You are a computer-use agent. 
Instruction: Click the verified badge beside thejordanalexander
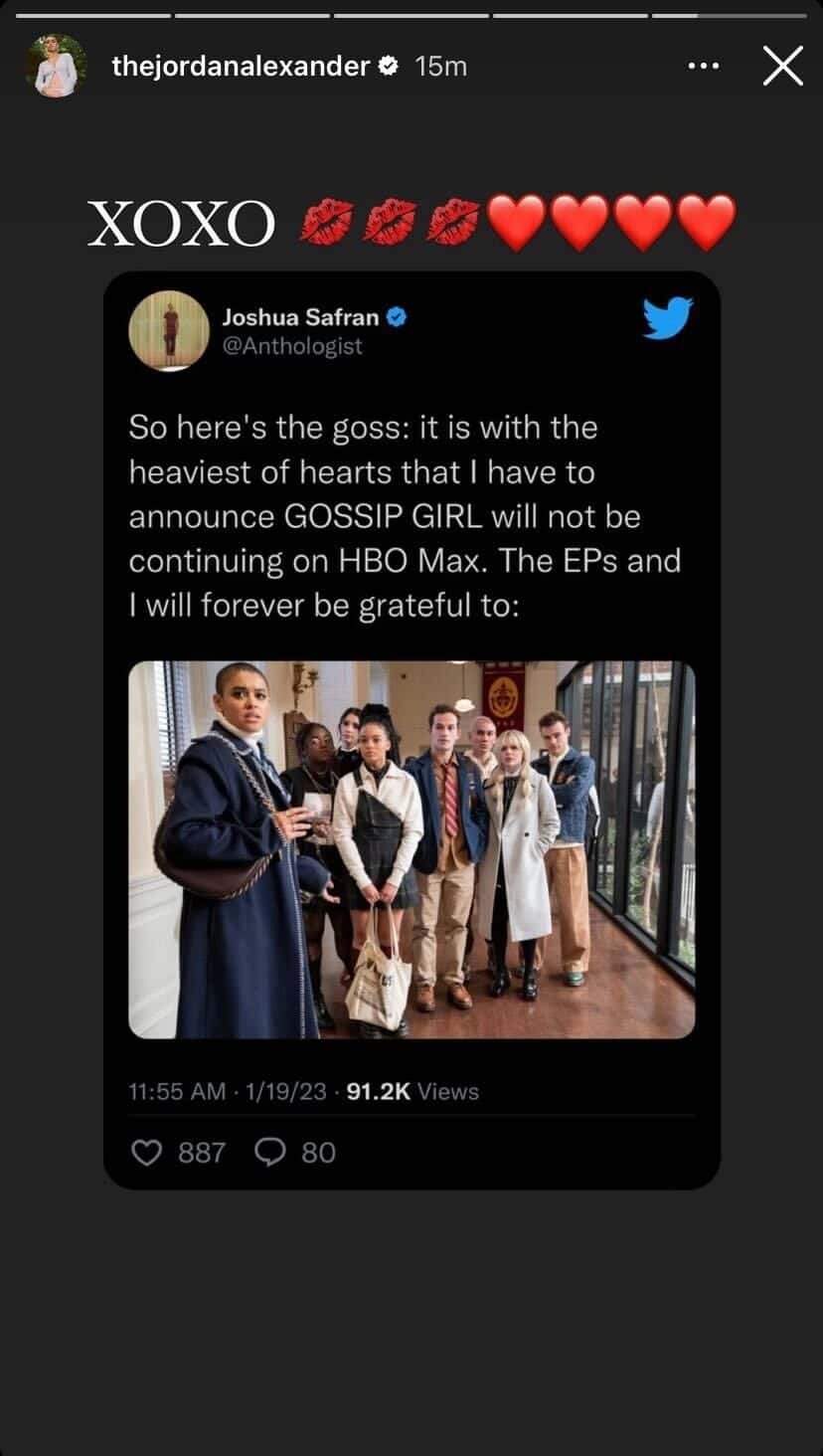[x=390, y=67]
